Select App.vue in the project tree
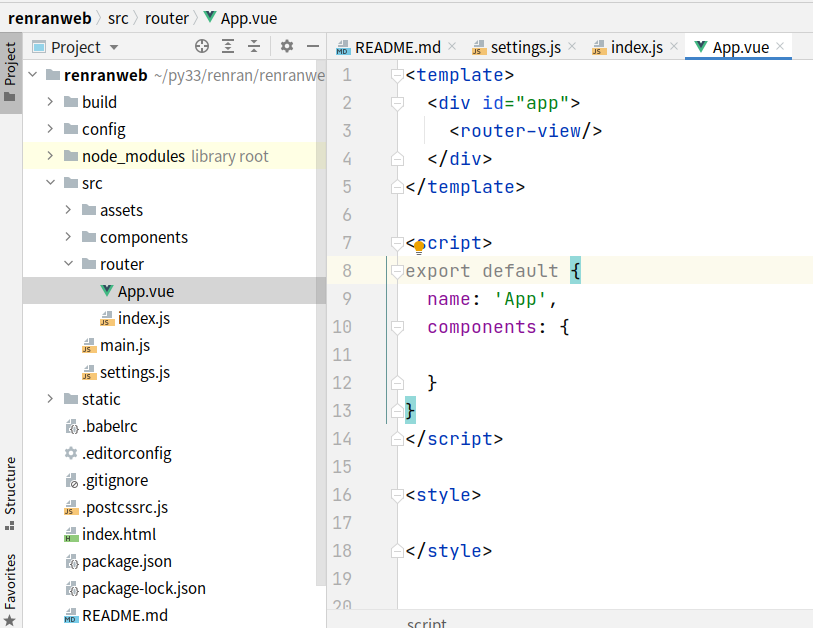Screen dimensions: 813x628 (146, 291)
